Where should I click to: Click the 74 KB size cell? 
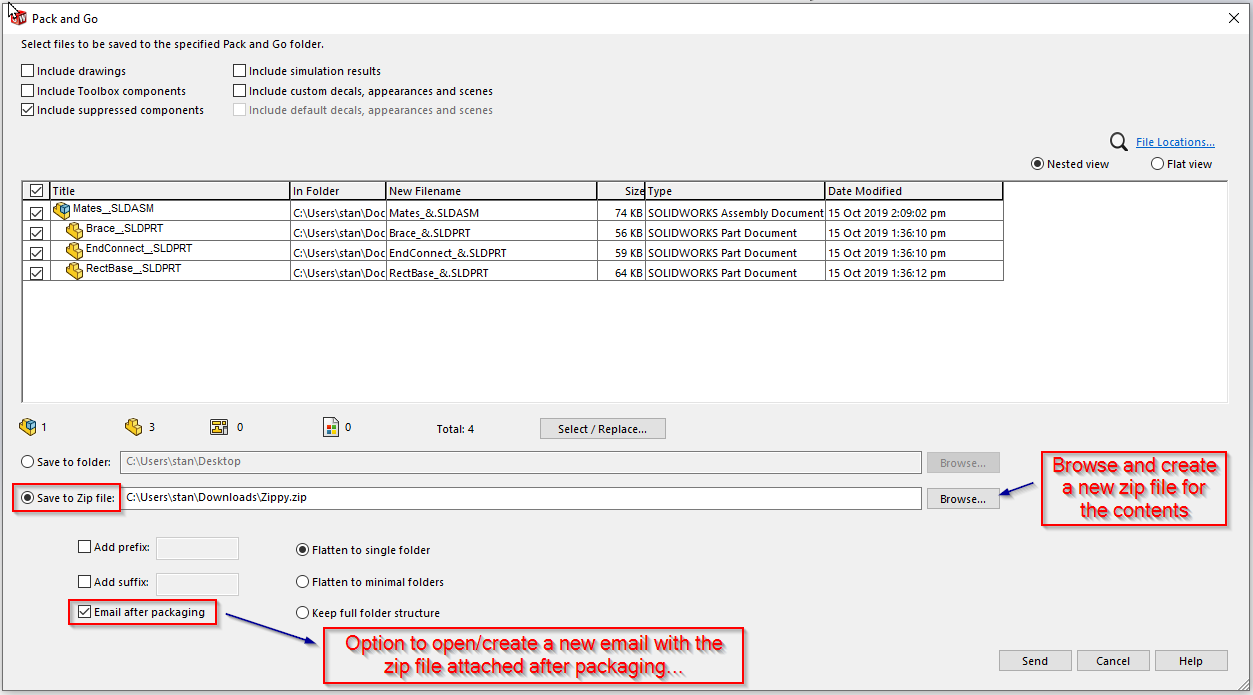click(x=621, y=213)
